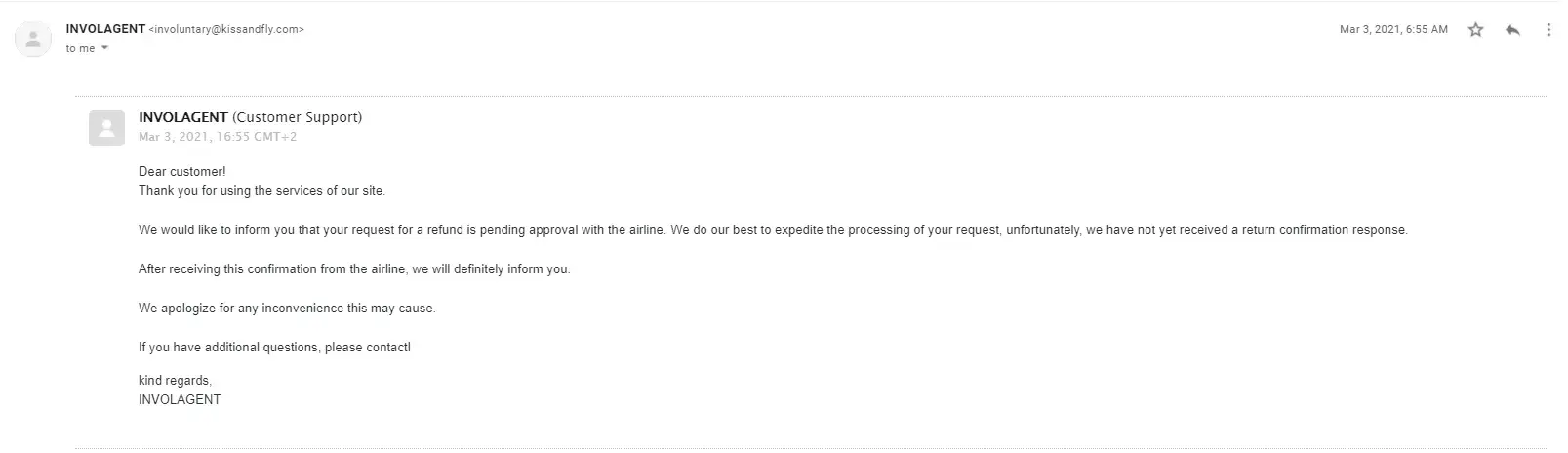Click the "We apologize for any inconvenience" line
This screenshot has height=453, width=1568.
287,308
